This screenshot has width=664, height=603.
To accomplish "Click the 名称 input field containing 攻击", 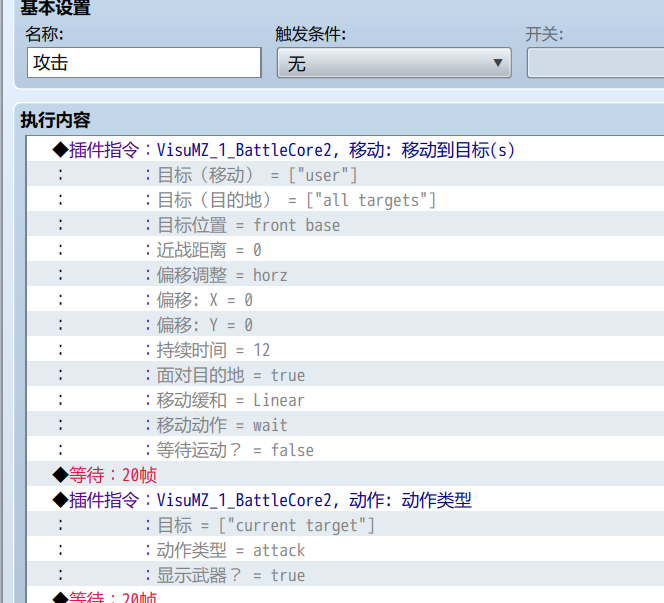I will coord(144,63).
